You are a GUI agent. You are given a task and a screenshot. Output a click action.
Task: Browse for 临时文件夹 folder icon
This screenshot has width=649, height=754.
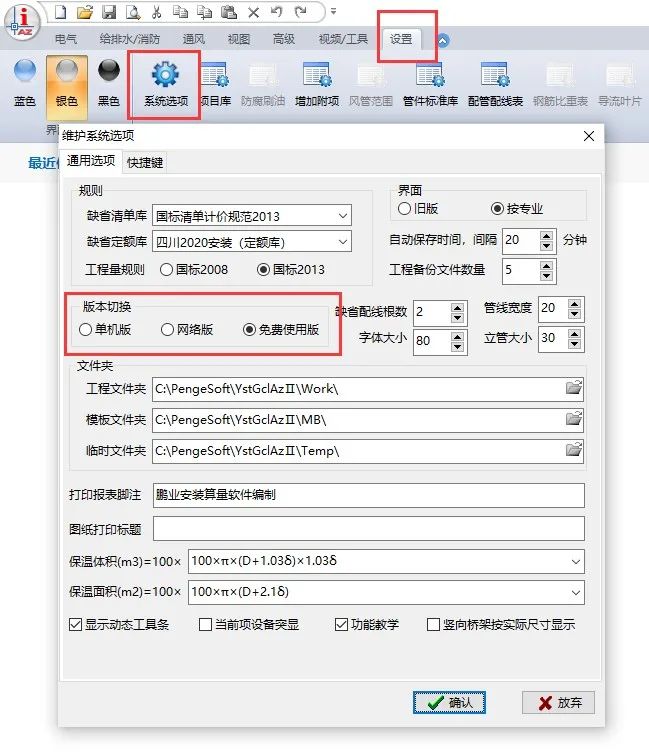574,450
